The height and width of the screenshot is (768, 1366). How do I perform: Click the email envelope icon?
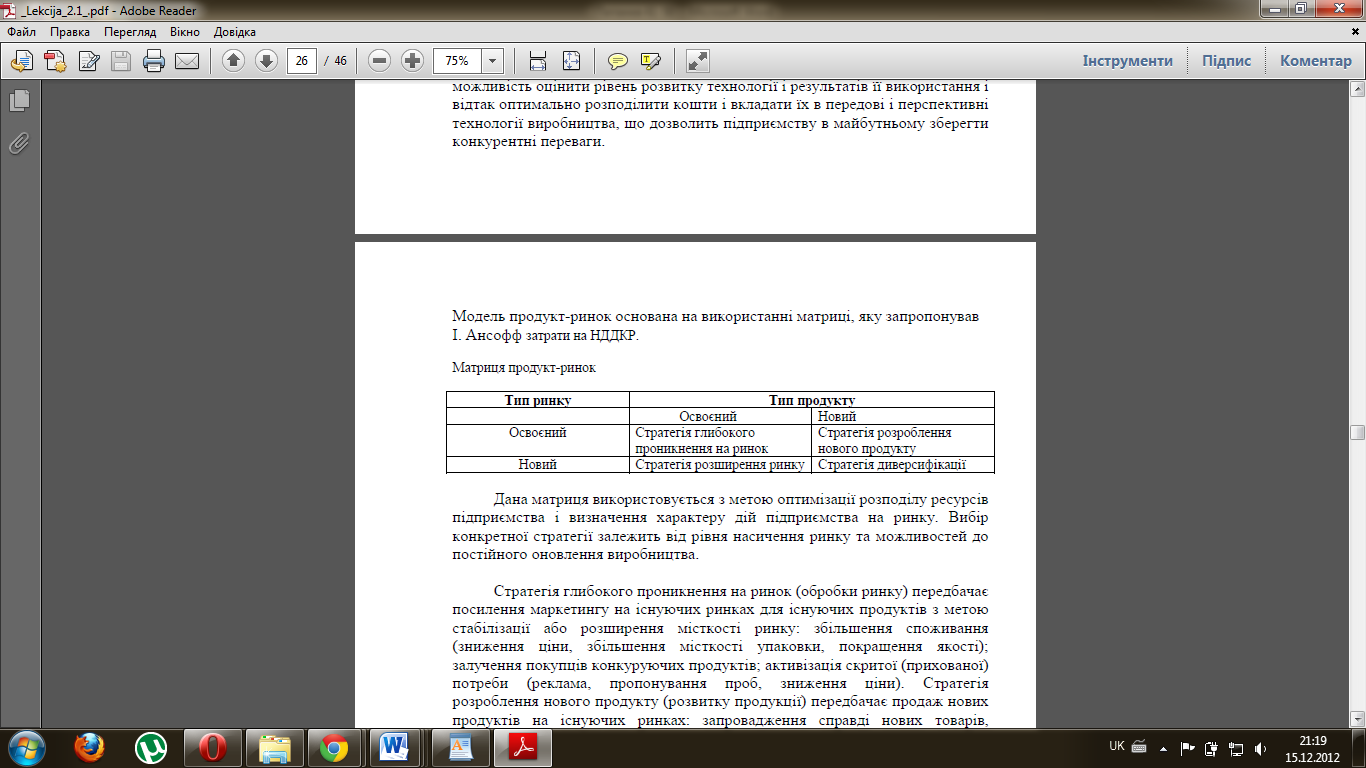[187, 61]
